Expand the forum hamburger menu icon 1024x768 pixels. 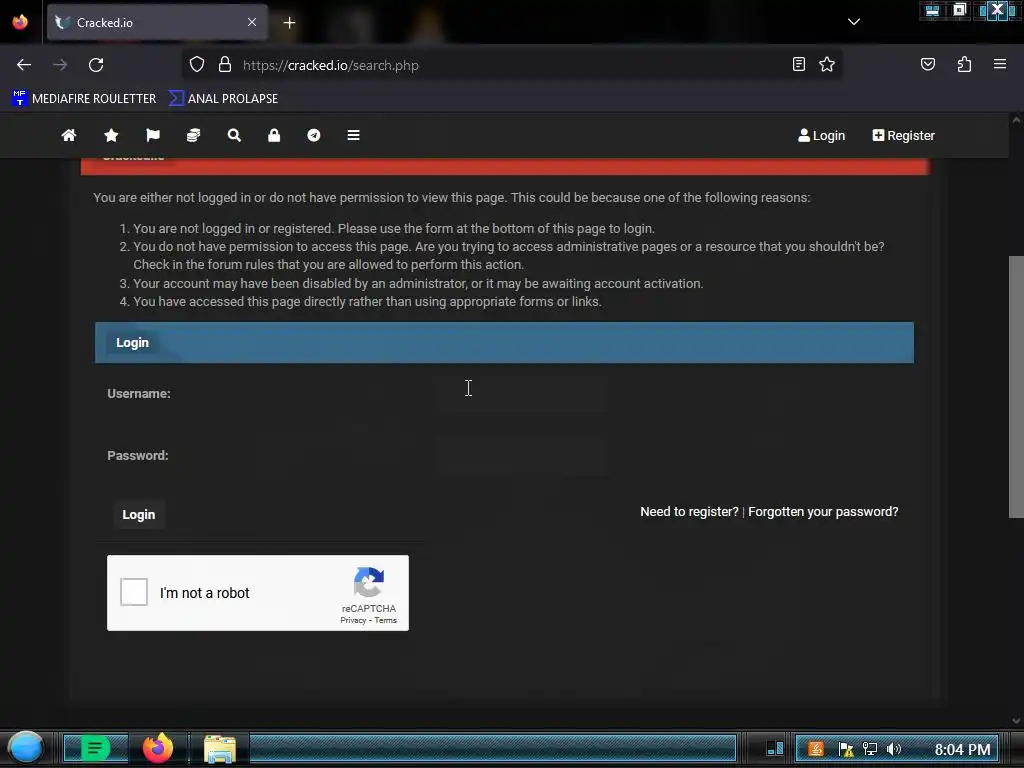[x=353, y=135]
